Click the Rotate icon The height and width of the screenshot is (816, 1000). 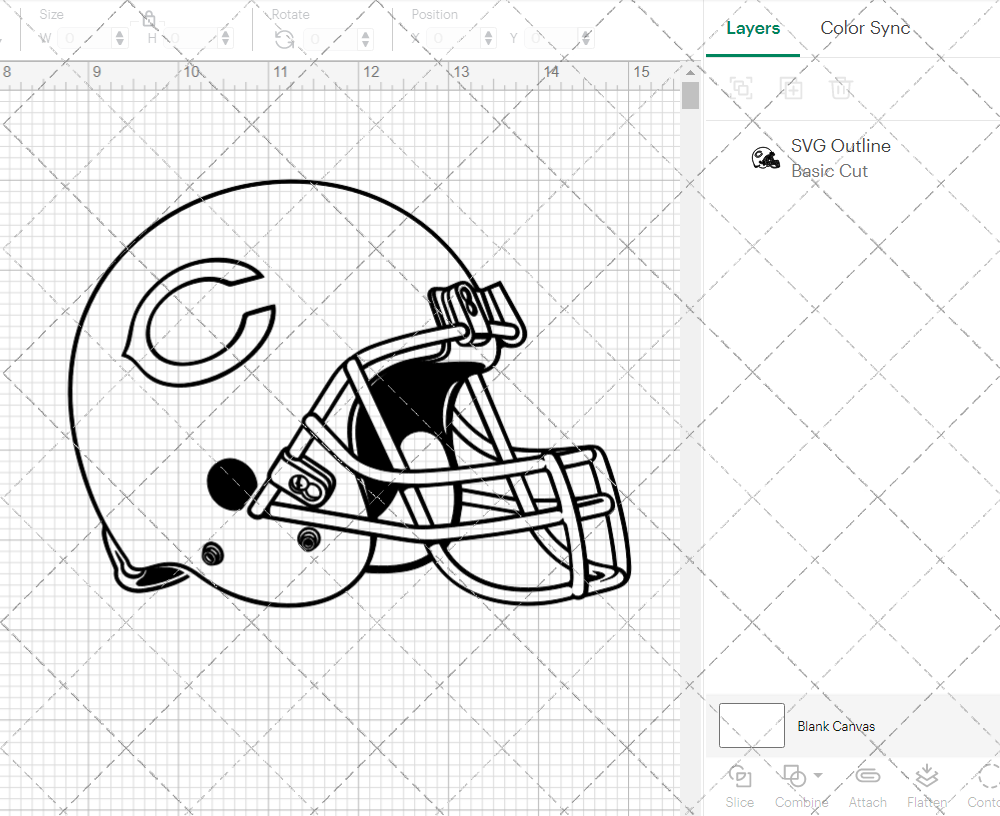tap(284, 39)
